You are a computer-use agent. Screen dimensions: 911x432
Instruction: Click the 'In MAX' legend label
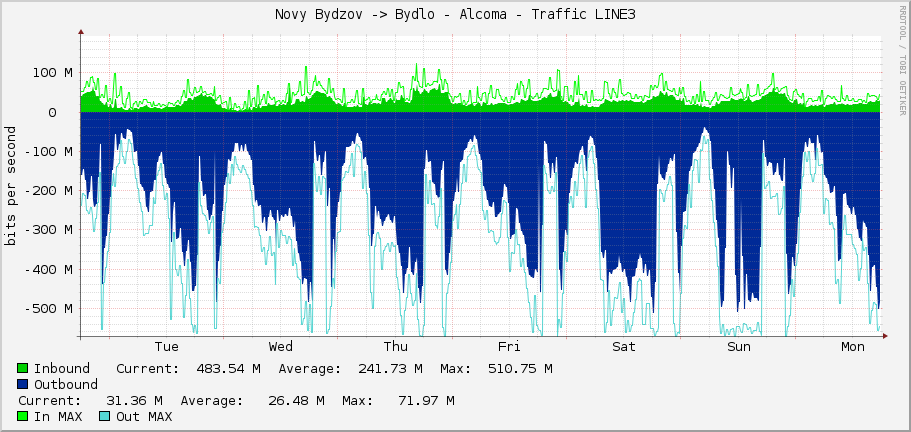pyautogui.click(x=58, y=416)
